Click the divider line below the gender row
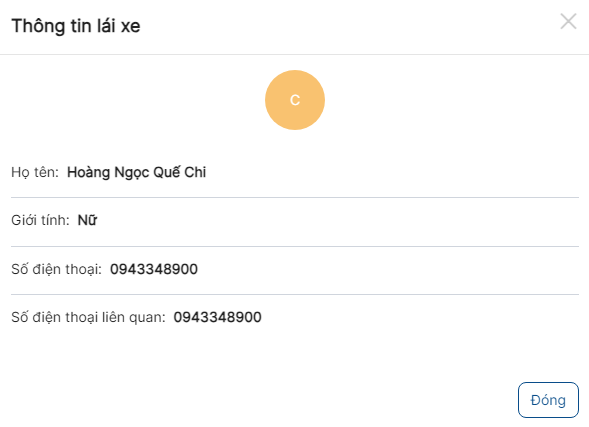589x427 pixels. click(295, 246)
